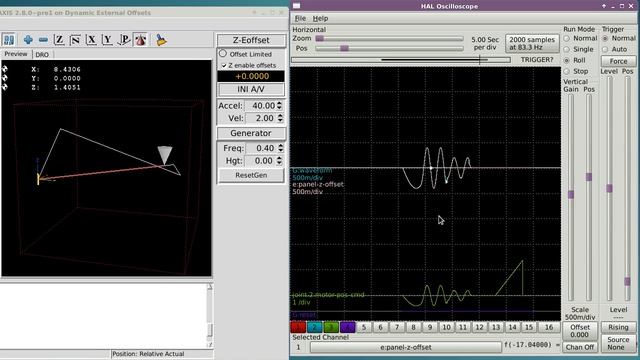Click the homed symbol next to Z coordinate
Screen dimensions: 640x360
pyautogui.click(x=4, y=87)
